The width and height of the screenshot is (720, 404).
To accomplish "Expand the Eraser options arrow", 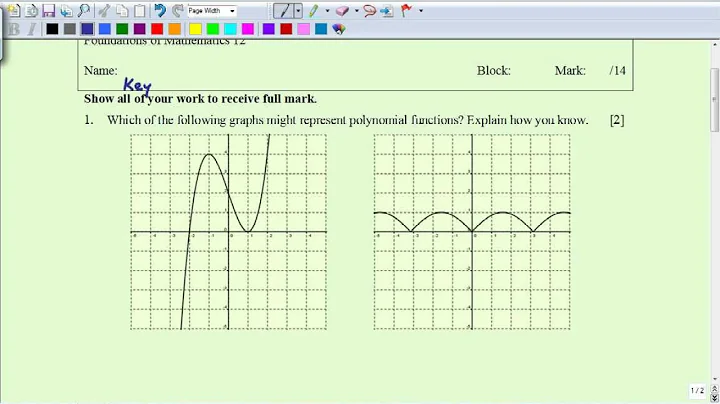I will (x=357, y=11).
